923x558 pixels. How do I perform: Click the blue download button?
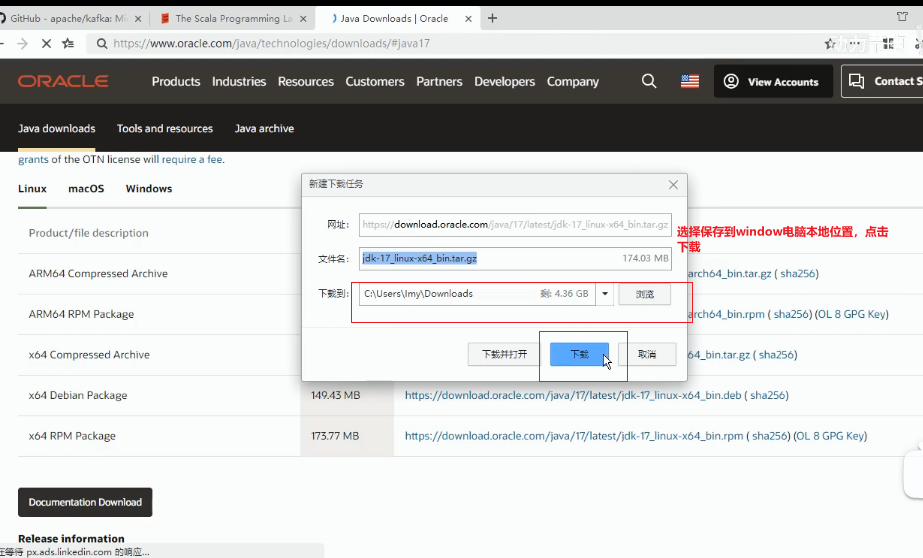(580, 354)
